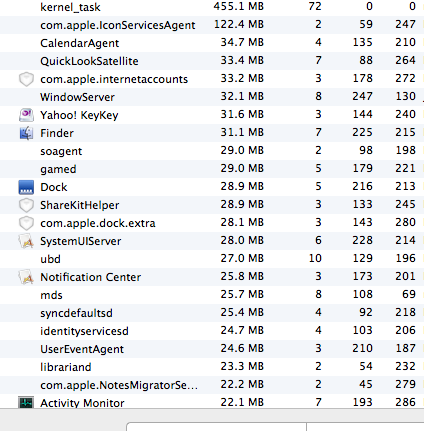424x431 pixels.
Task: Click the ports value 210 for UserEventAgent
Action: pyautogui.click(x=362, y=348)
